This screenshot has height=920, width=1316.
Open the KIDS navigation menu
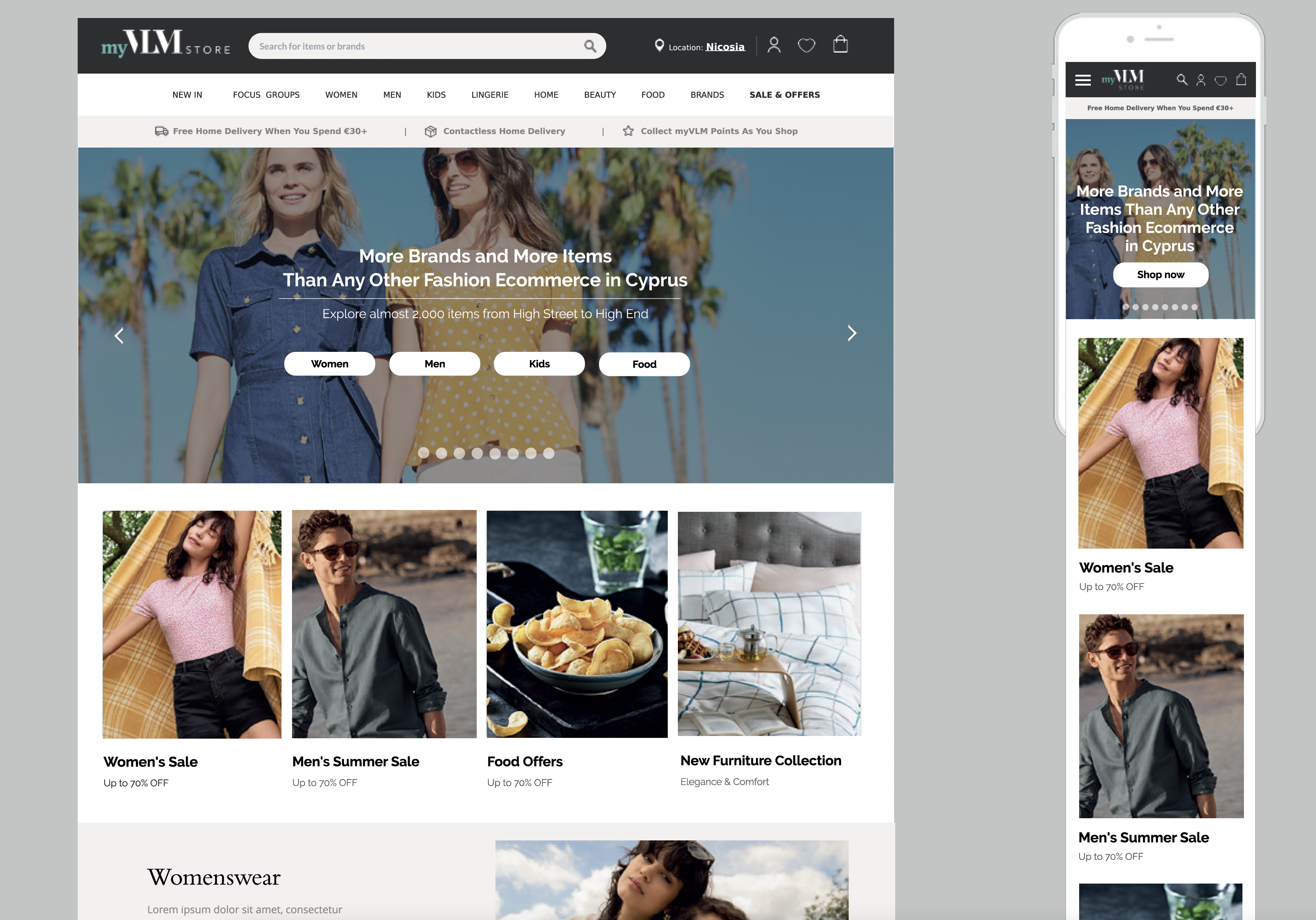[x=436, y=95]
